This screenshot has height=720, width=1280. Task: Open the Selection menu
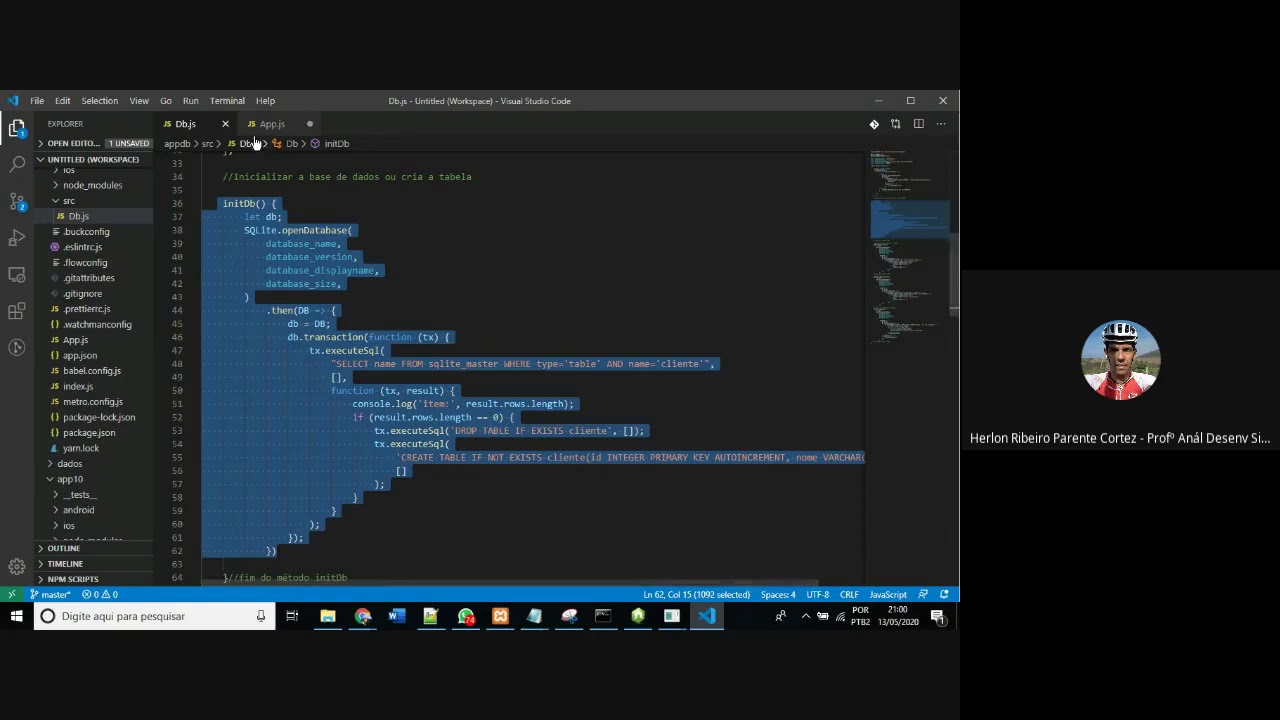tap(99, 101)
